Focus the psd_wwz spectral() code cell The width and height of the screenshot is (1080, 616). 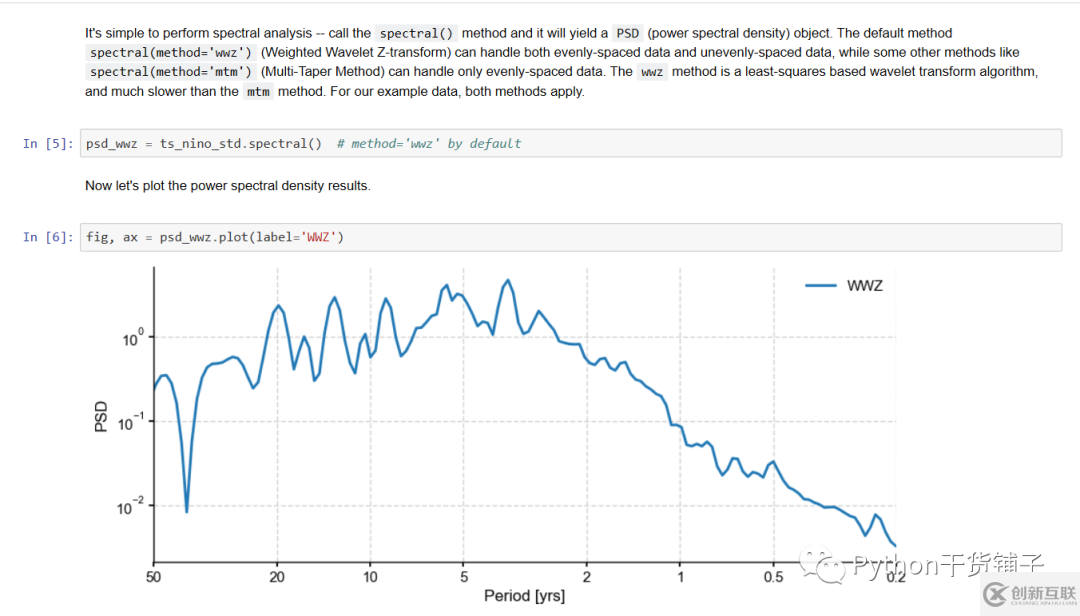tap(570, 143)
